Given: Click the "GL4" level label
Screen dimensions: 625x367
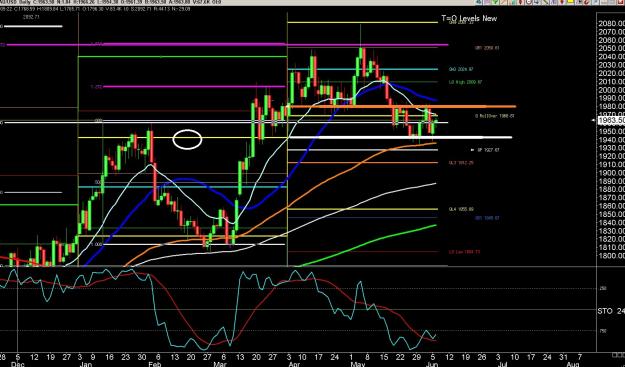Looking at the screenshot, I should click(x=462, y=209).
